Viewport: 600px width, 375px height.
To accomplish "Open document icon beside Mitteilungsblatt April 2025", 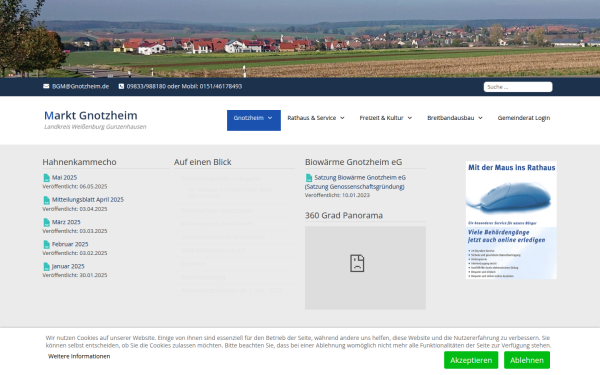I will click(x=47, y=200).
